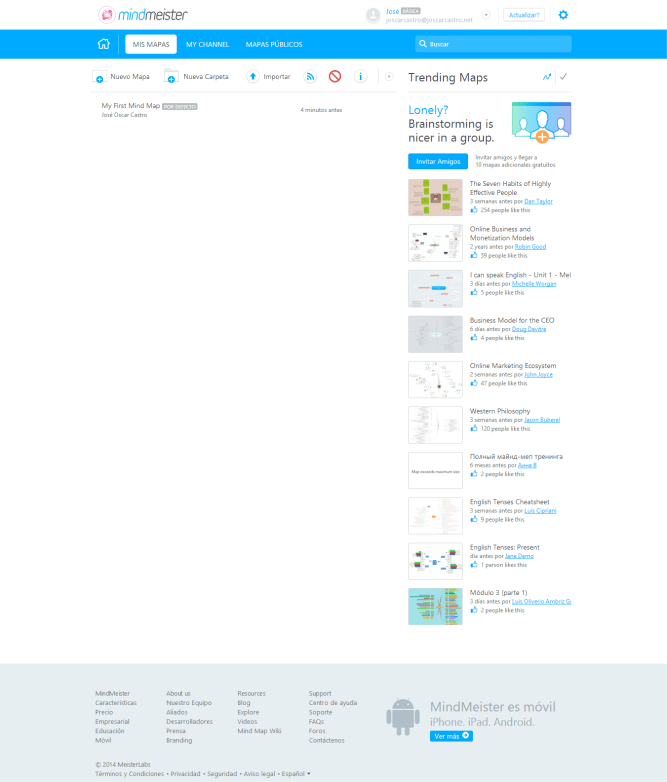This screenshot has height=782, width=667.
Task: Open Michelle Worgan author link
Action: [x=534, y=284]
